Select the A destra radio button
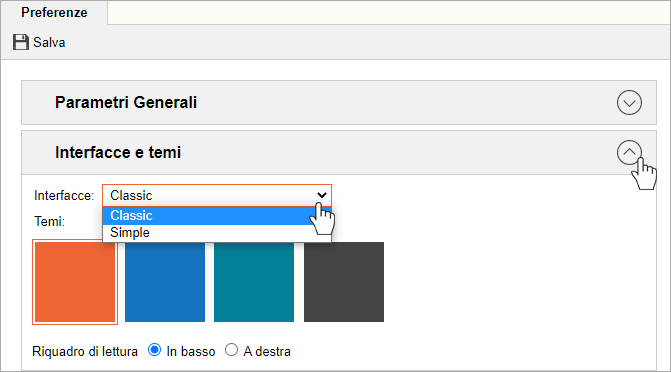 pyautogui.click(x=232, y=350)
